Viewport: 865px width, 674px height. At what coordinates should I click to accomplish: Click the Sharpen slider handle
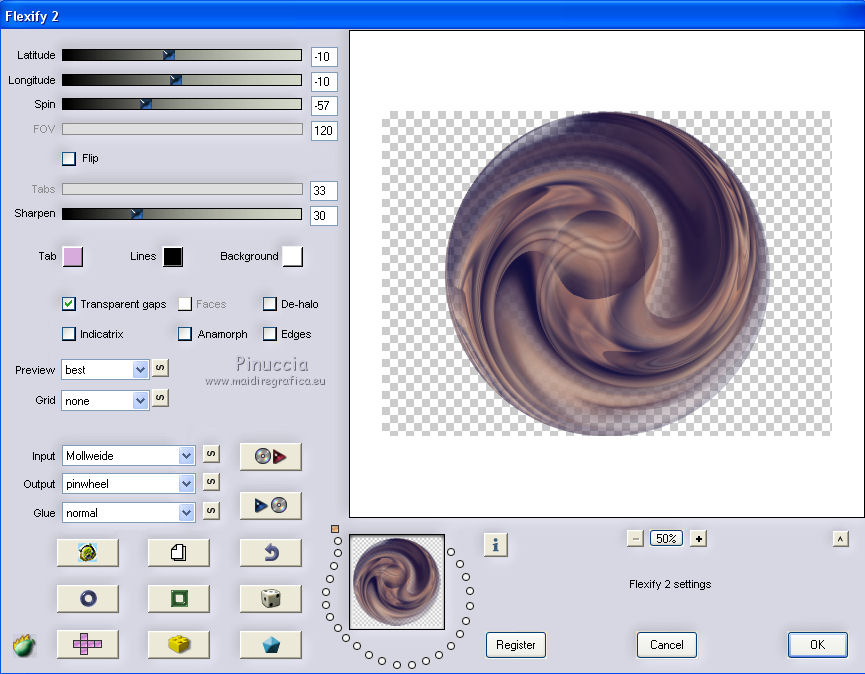(x=136, y=213)
